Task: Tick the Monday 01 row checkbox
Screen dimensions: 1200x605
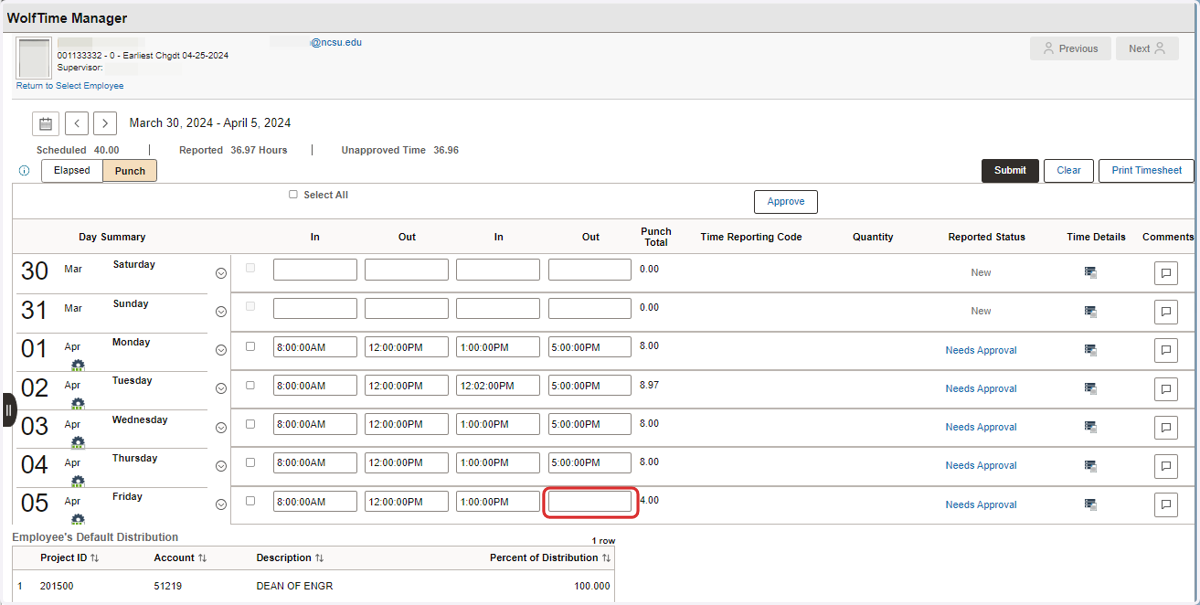Action: click(x=250, y=347)
